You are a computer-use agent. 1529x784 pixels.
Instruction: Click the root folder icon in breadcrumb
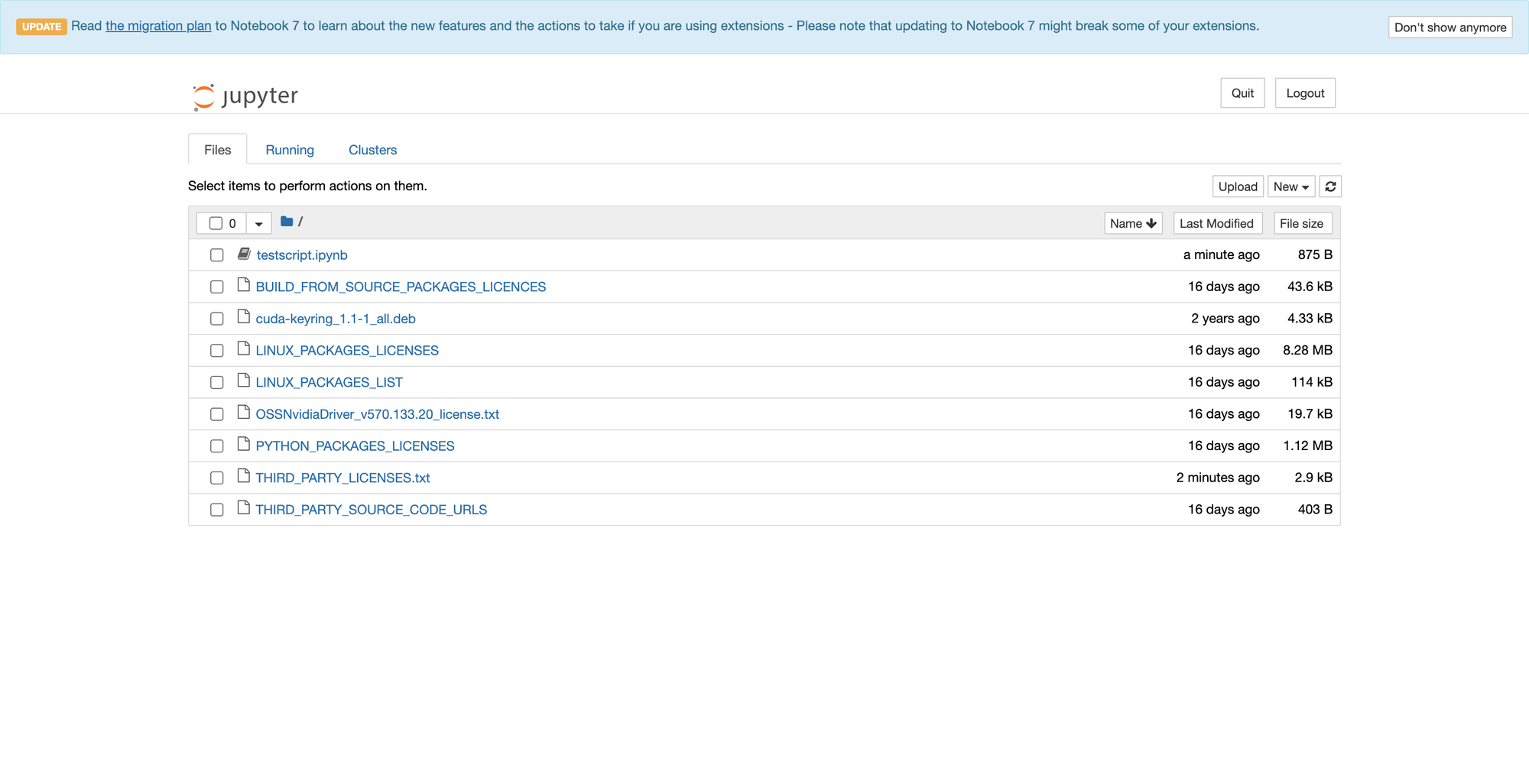point(287,222)
